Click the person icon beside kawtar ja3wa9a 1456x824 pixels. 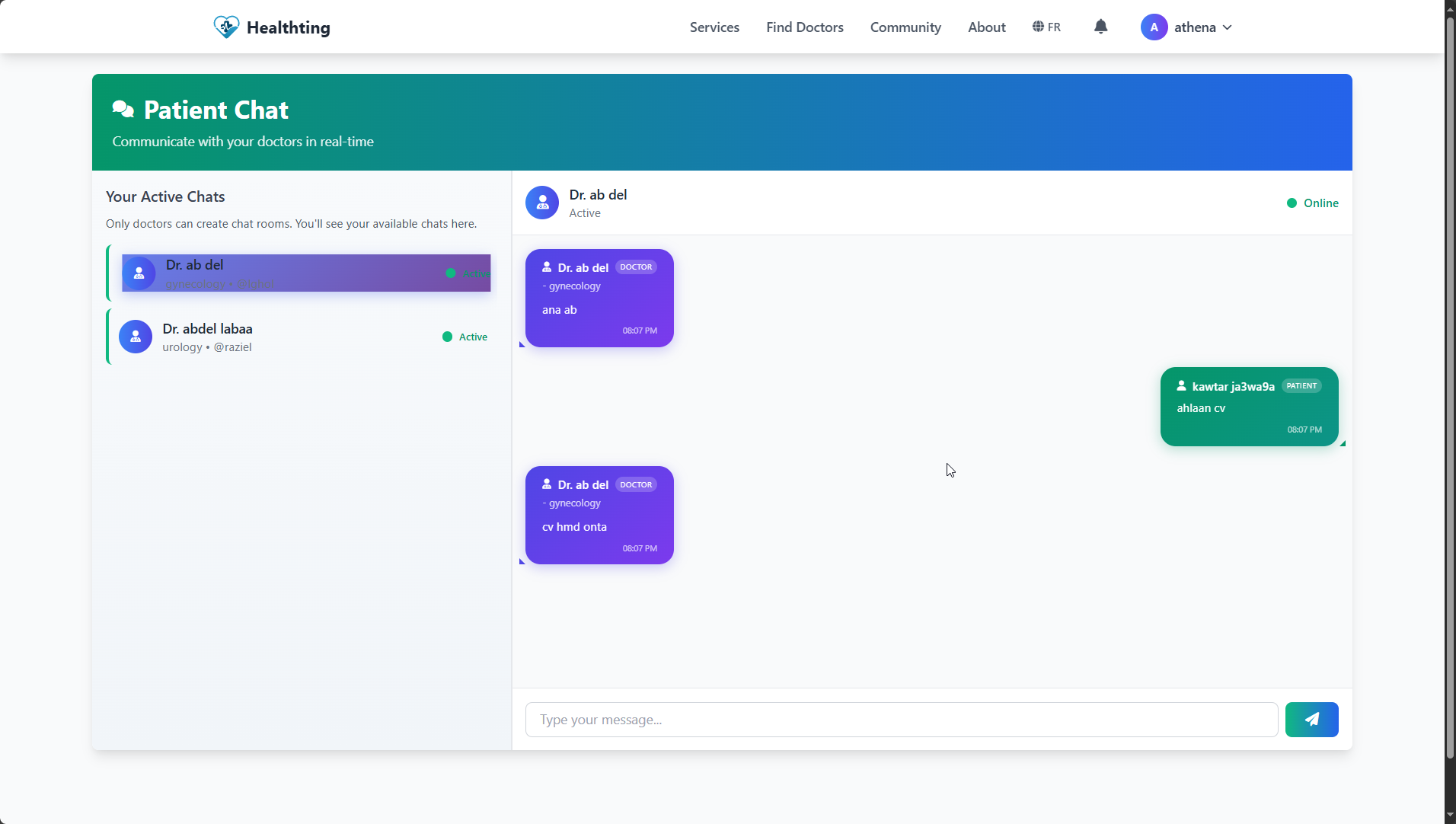coord(1181,386)
